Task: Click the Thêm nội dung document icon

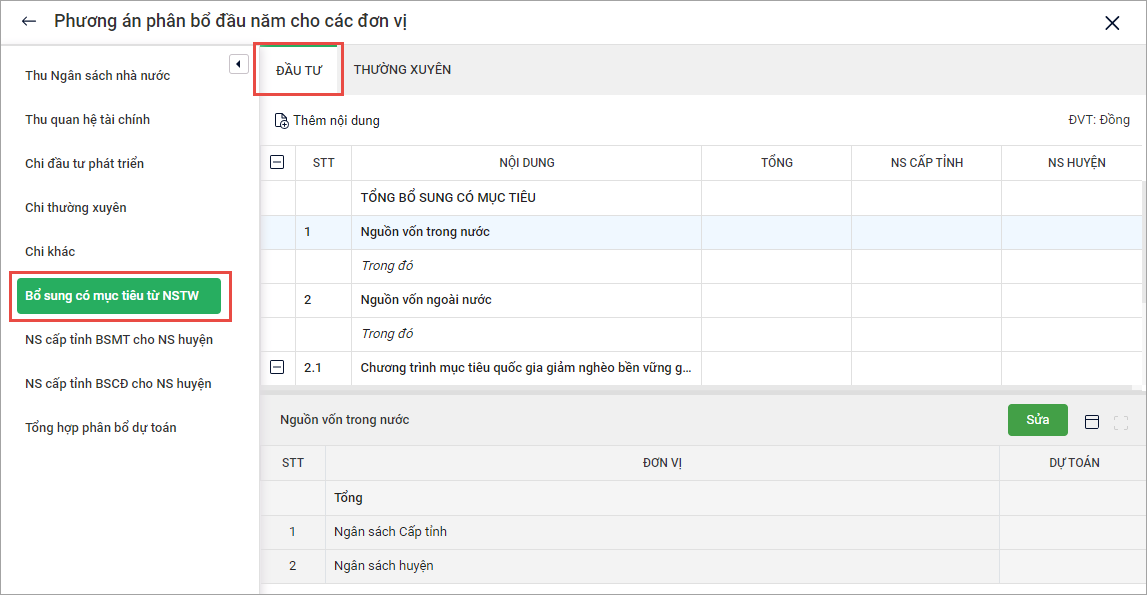Action: (281, 121)
